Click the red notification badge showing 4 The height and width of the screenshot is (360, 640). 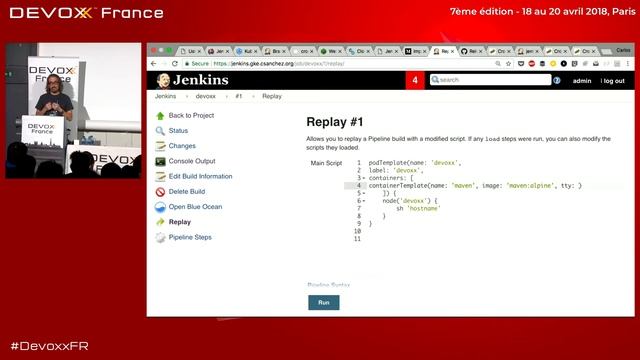pyautogui.click(x=415, y=80)
